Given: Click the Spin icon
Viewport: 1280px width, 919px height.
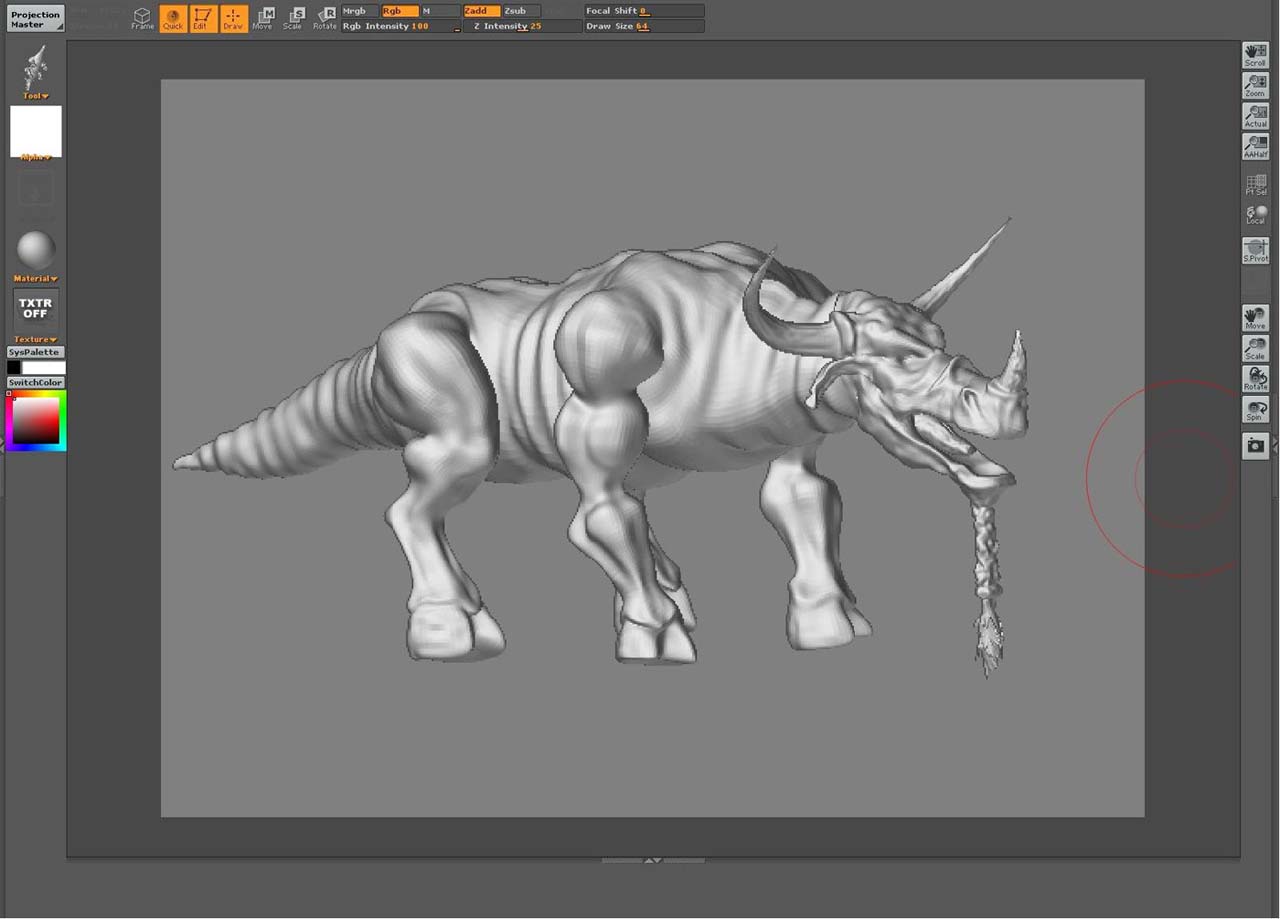Looking at the screenshot, I should 1255,409.
